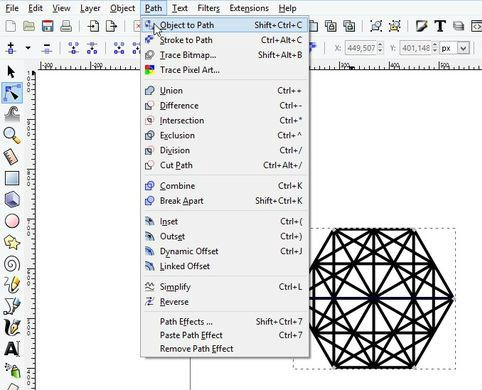Choose Remove Path Effect entry
The image size is (482, 390).
pyautogui.click(x=225, y=349)
